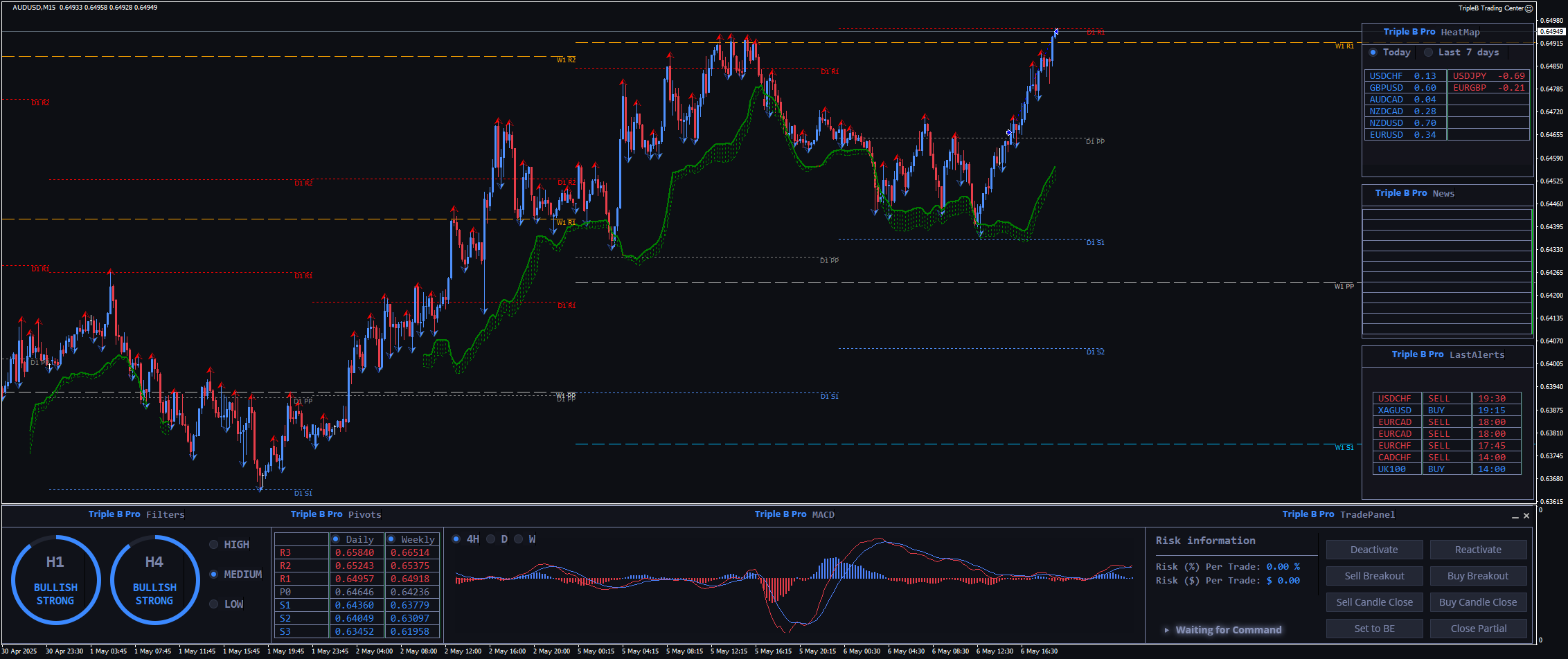Screen dimensions: 1568x659
Task: Click the H1 bullish strong gauge
Action: coord(55,580)
